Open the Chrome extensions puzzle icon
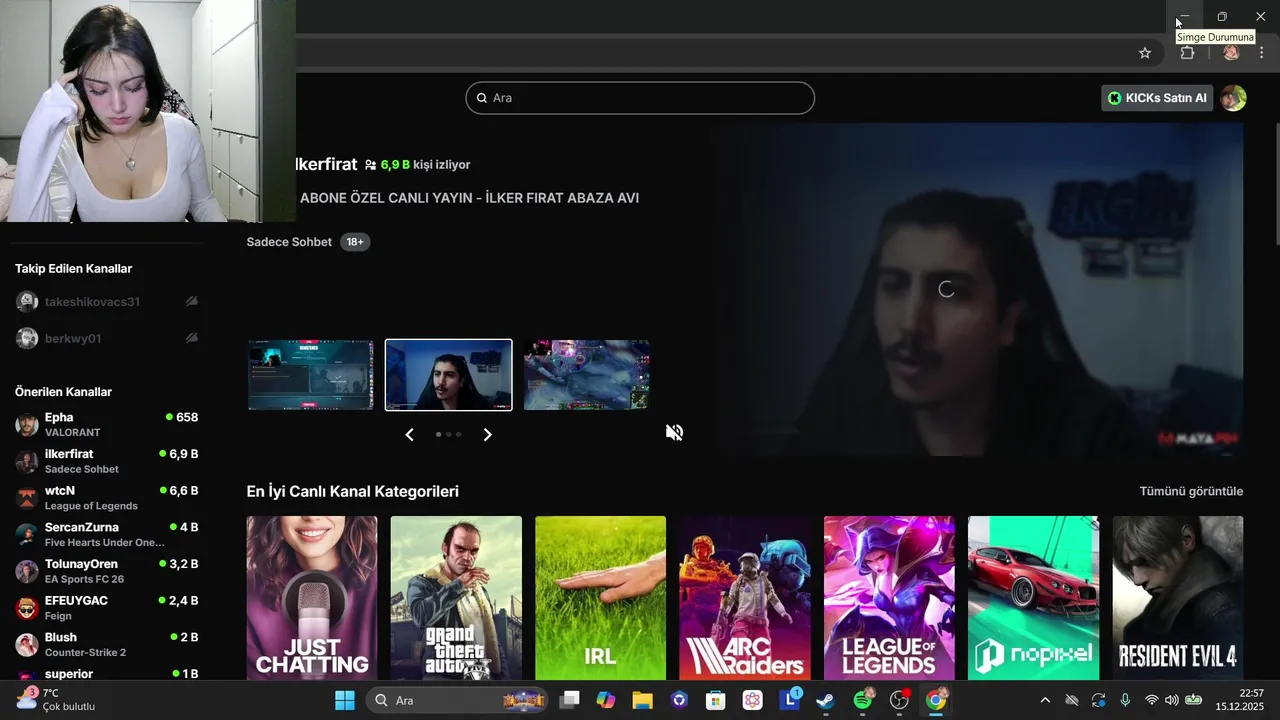Screen dimensions: 1280x720 [x=1187, y=53]
